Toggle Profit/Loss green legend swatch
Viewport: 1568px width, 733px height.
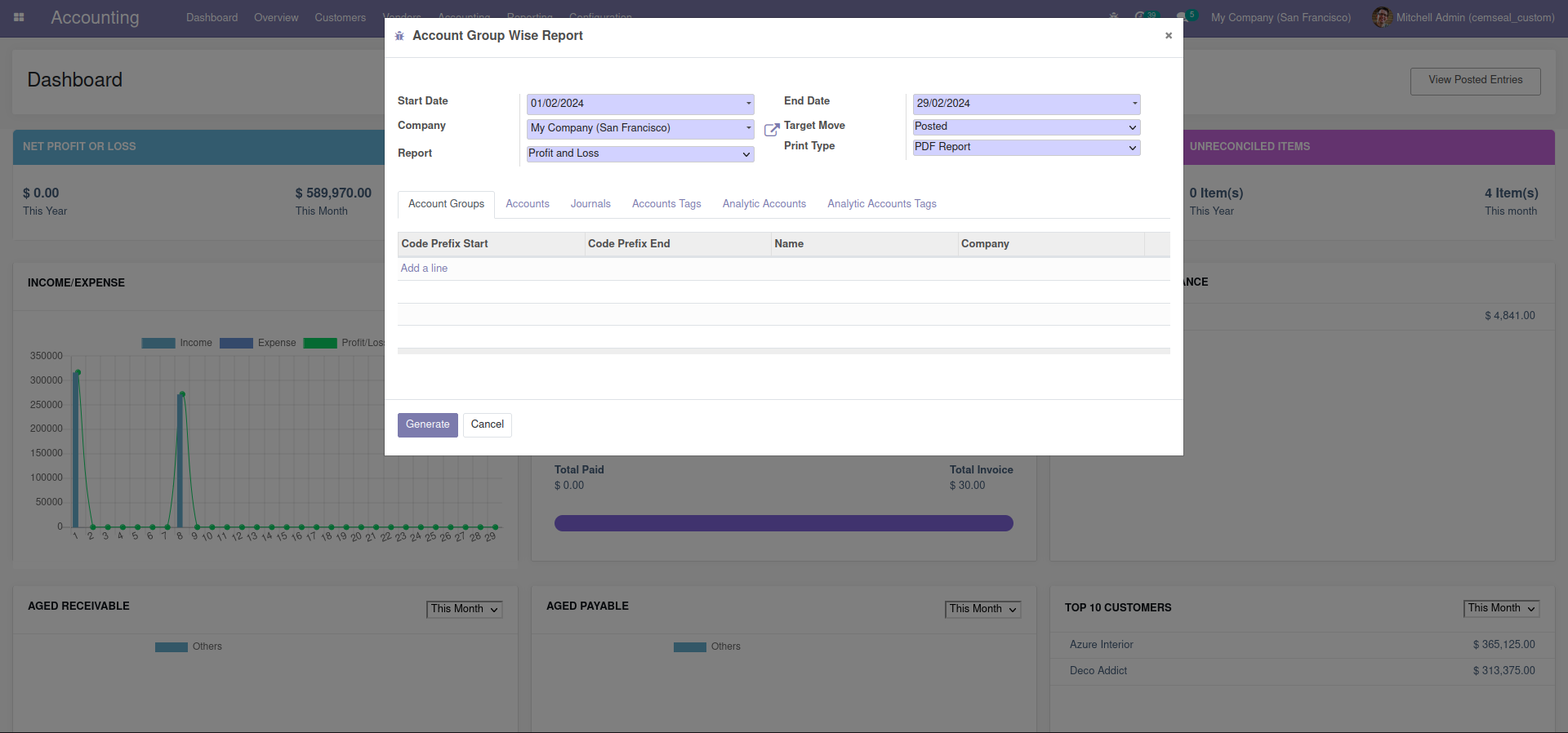tap(320, 344)
